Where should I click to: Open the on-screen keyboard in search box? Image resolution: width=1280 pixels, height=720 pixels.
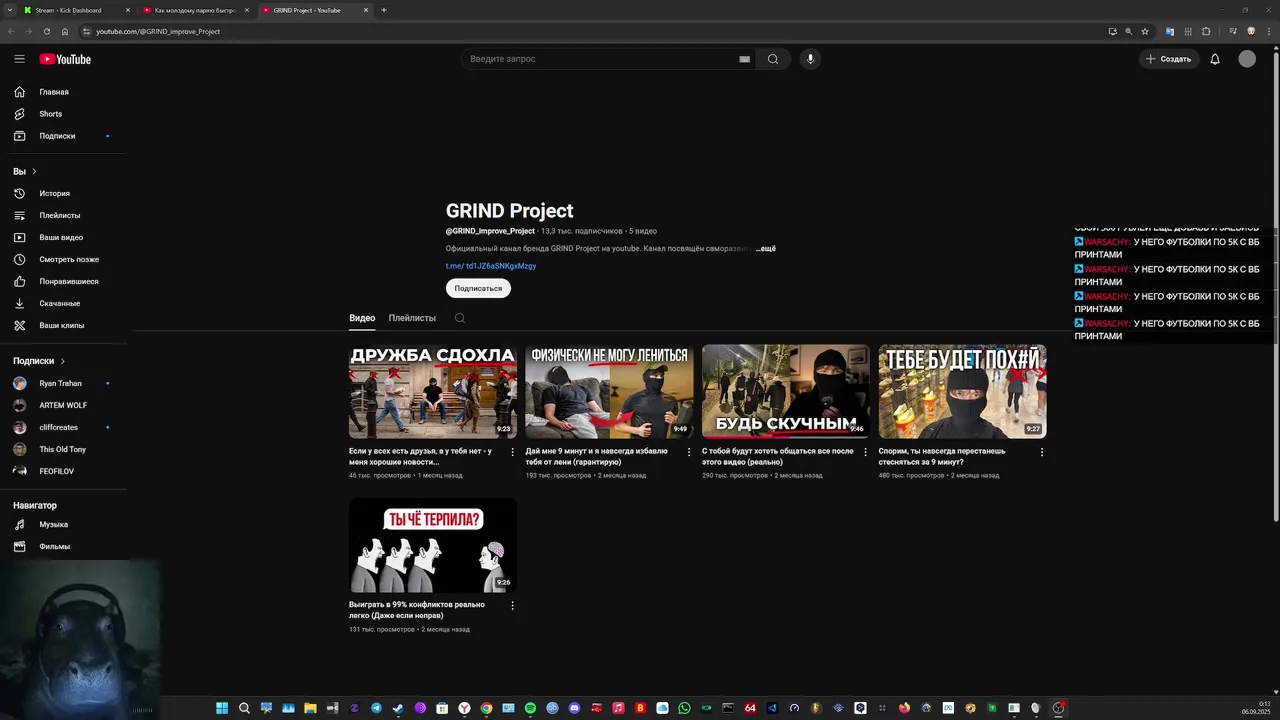(744, 59)
